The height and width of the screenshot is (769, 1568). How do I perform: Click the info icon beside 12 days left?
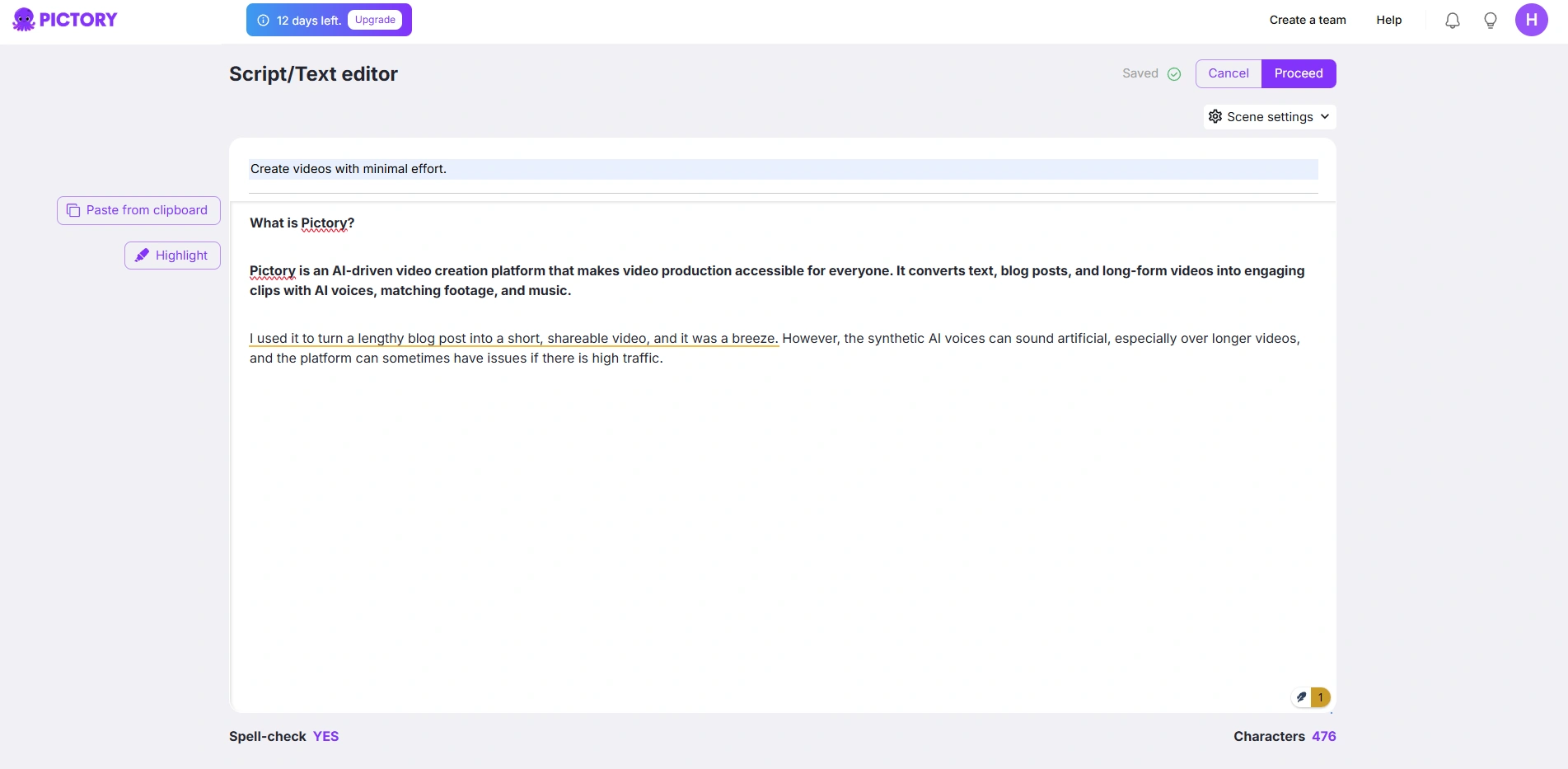click(263, 21)
